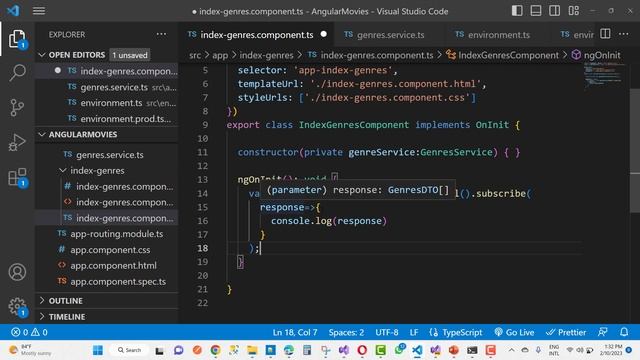This screenshot has width=640, height=360.
Task: Change encoding via UTF-8 entry
Action: (387, 332)
